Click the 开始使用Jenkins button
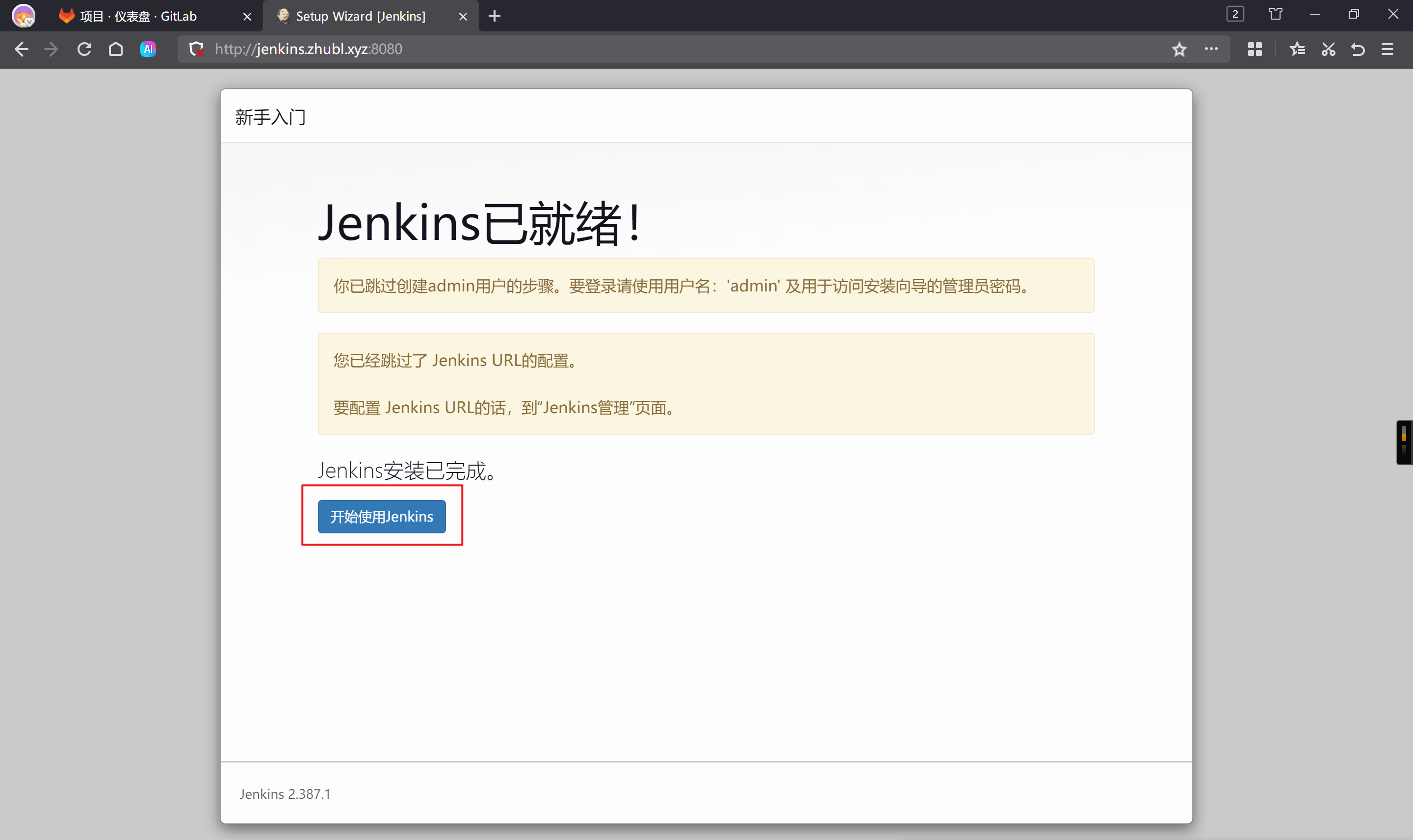This screenshot has width=1413, height=840. pyautogui.click(x=381, y=516)
